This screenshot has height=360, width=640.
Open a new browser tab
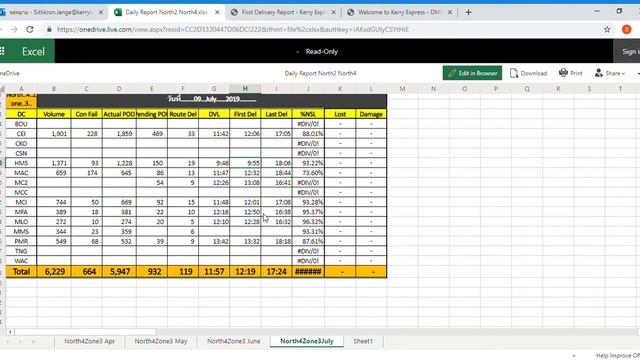coord(468,12)
